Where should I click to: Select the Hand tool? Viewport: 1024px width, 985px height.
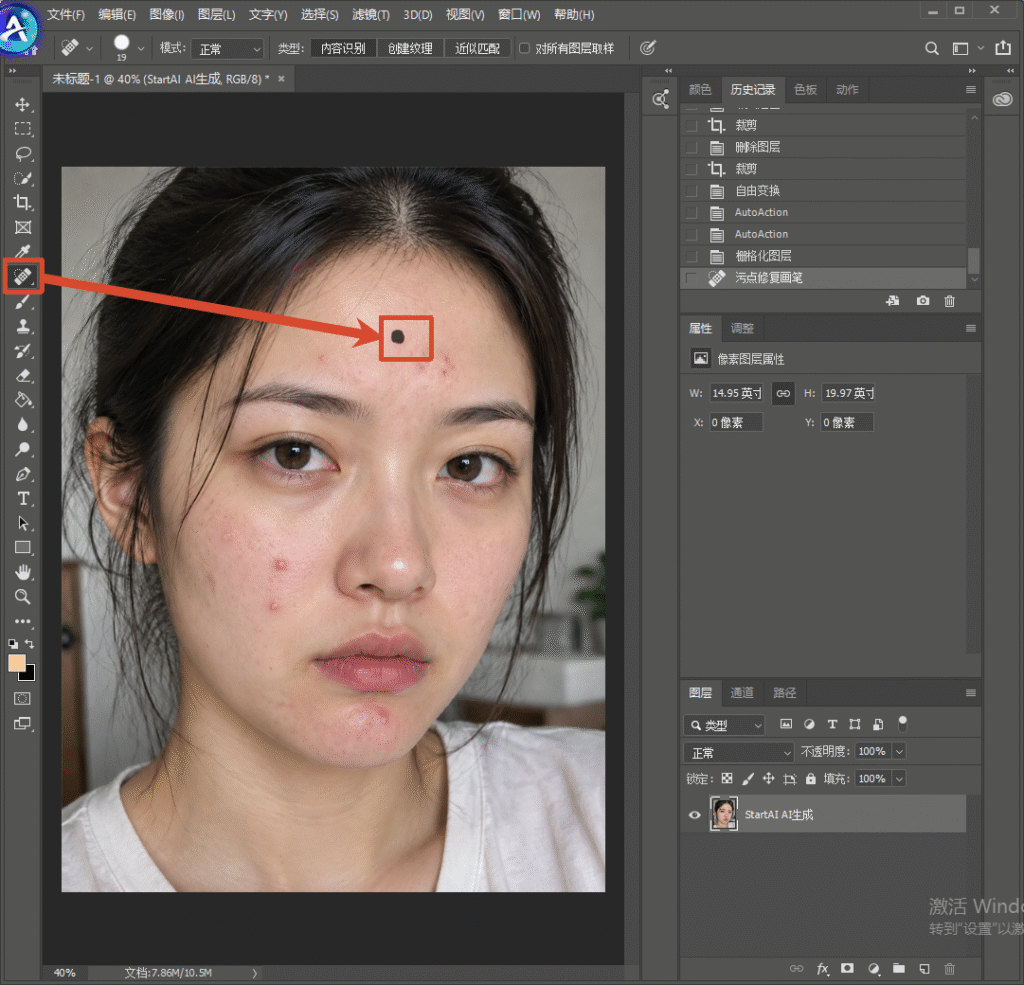click(23, 572)
